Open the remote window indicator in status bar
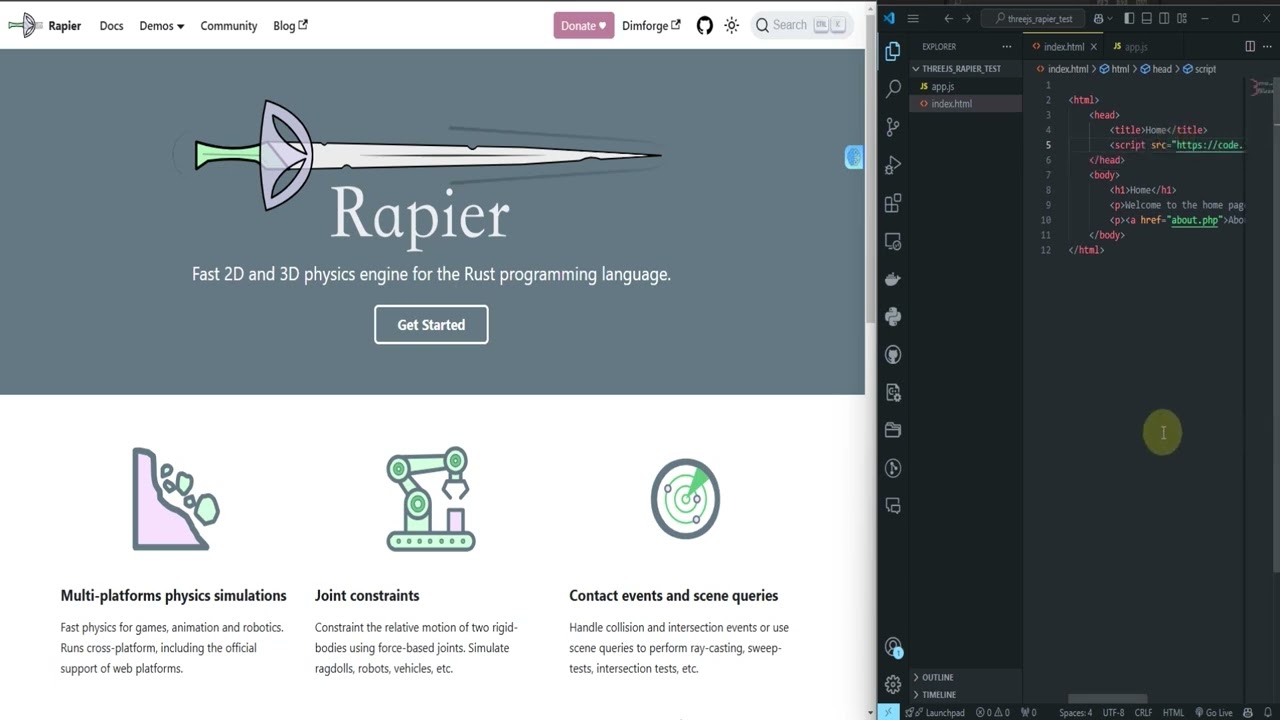The width and height of the screenshot is (1280, 720). pos(889,713)
